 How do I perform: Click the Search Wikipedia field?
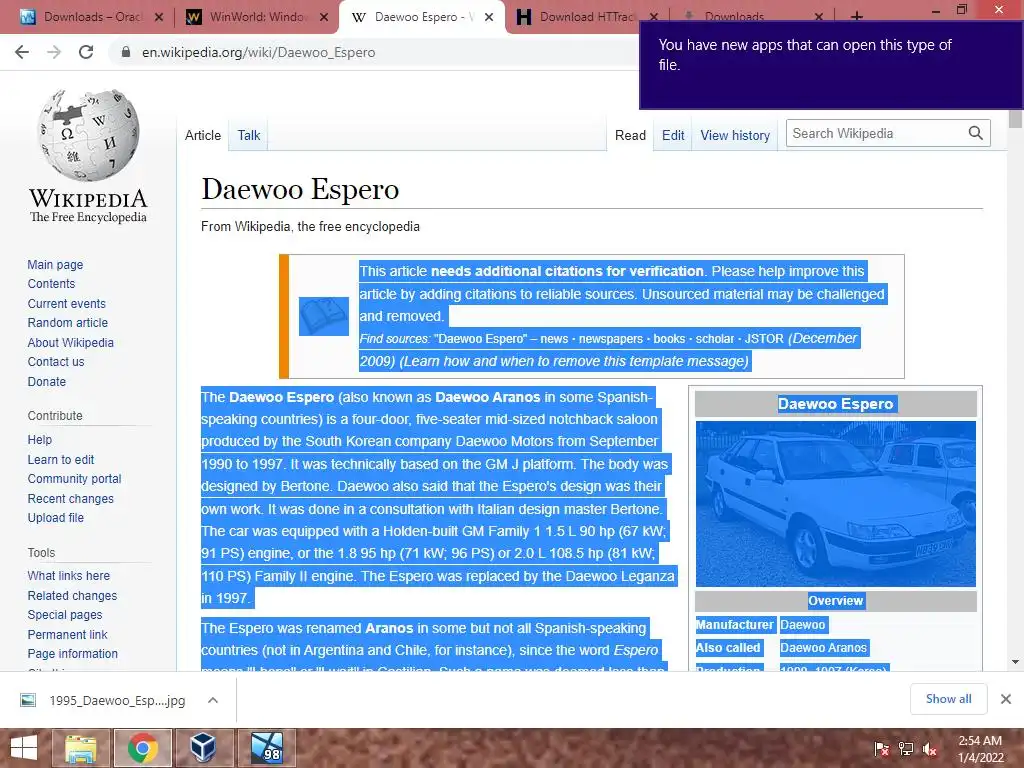[876, 133]
